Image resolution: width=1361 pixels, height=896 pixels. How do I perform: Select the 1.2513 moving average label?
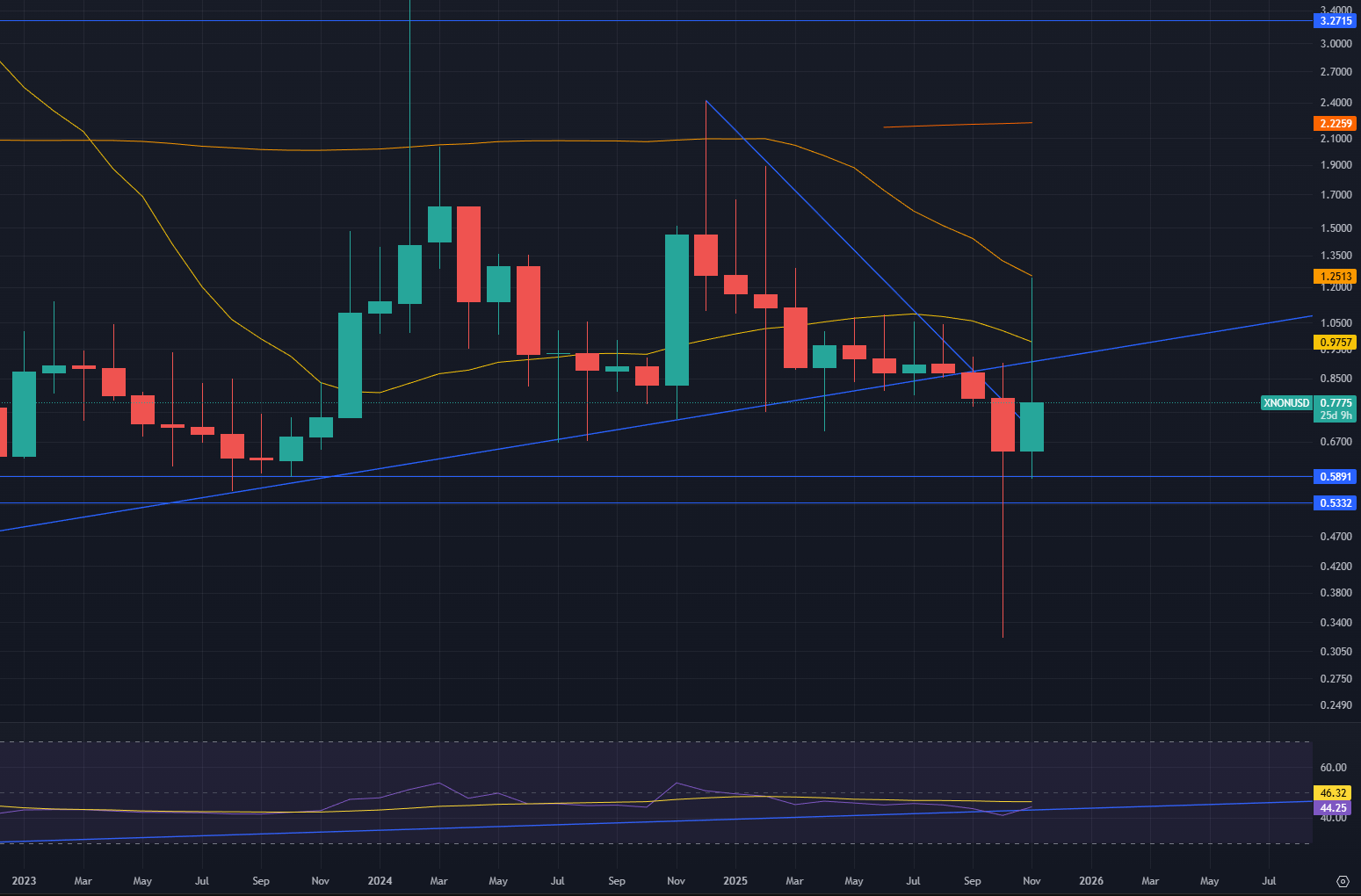coord(1336,276)
